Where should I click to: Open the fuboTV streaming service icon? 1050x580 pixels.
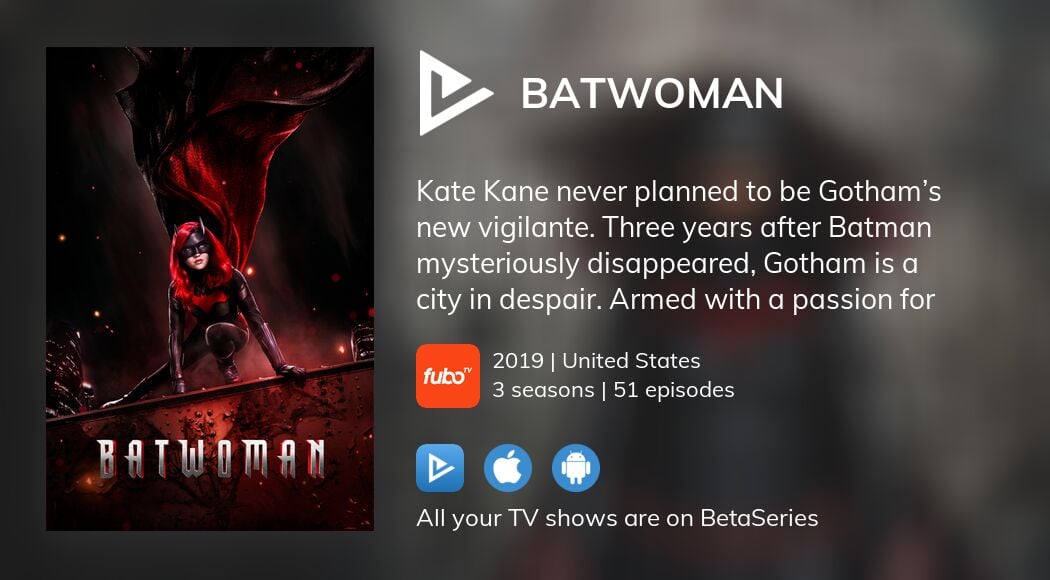point(447,376)
